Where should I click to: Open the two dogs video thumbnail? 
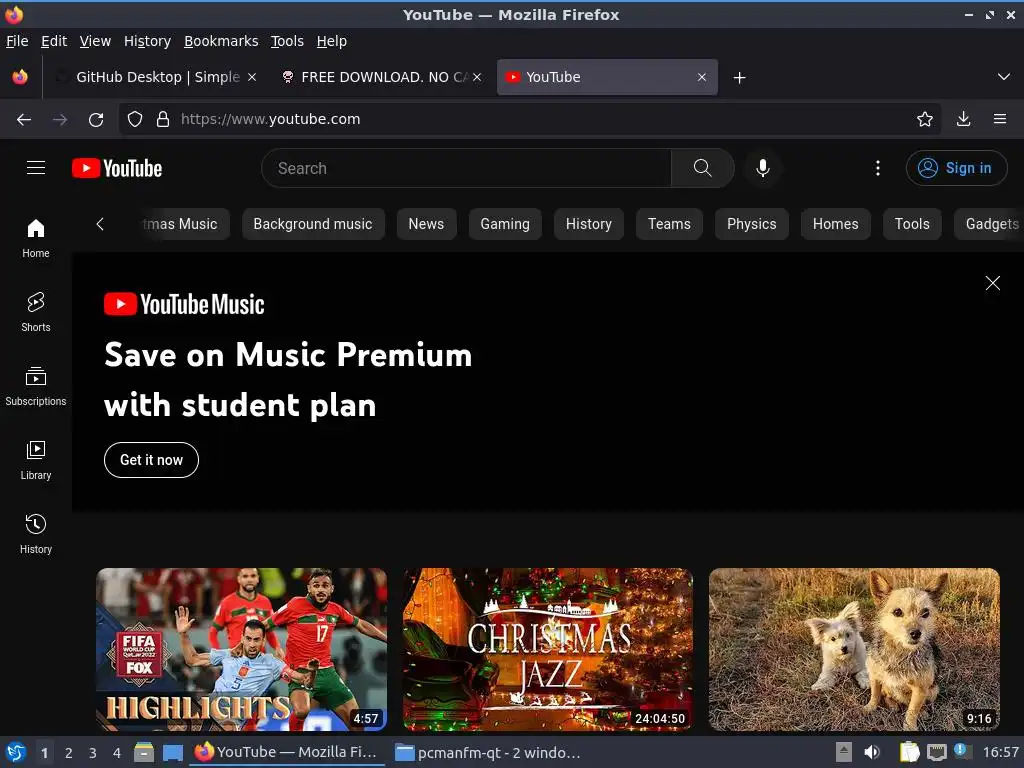tap(854, 649)
